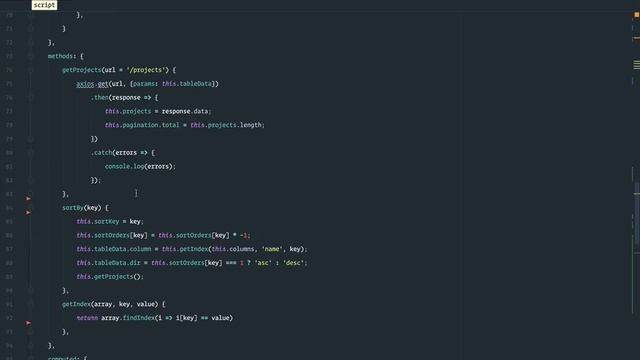Viewport: 640px width, 360px height.
Task: Click the red gutter marker beside return array.findIndex
Action: [x=28, y=323]
